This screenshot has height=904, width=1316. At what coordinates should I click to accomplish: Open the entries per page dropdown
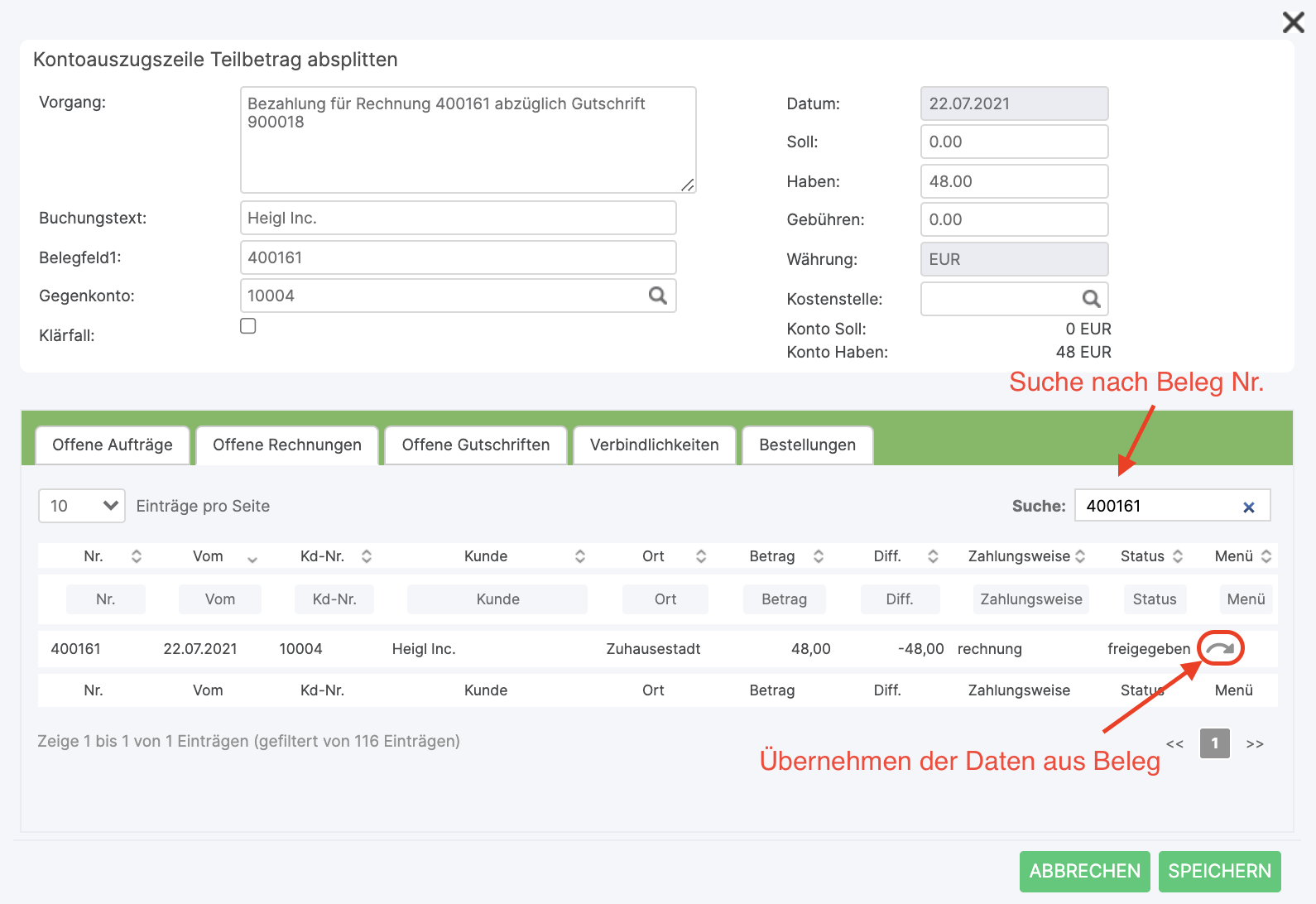pyautogui.click(x=82, y=506)
